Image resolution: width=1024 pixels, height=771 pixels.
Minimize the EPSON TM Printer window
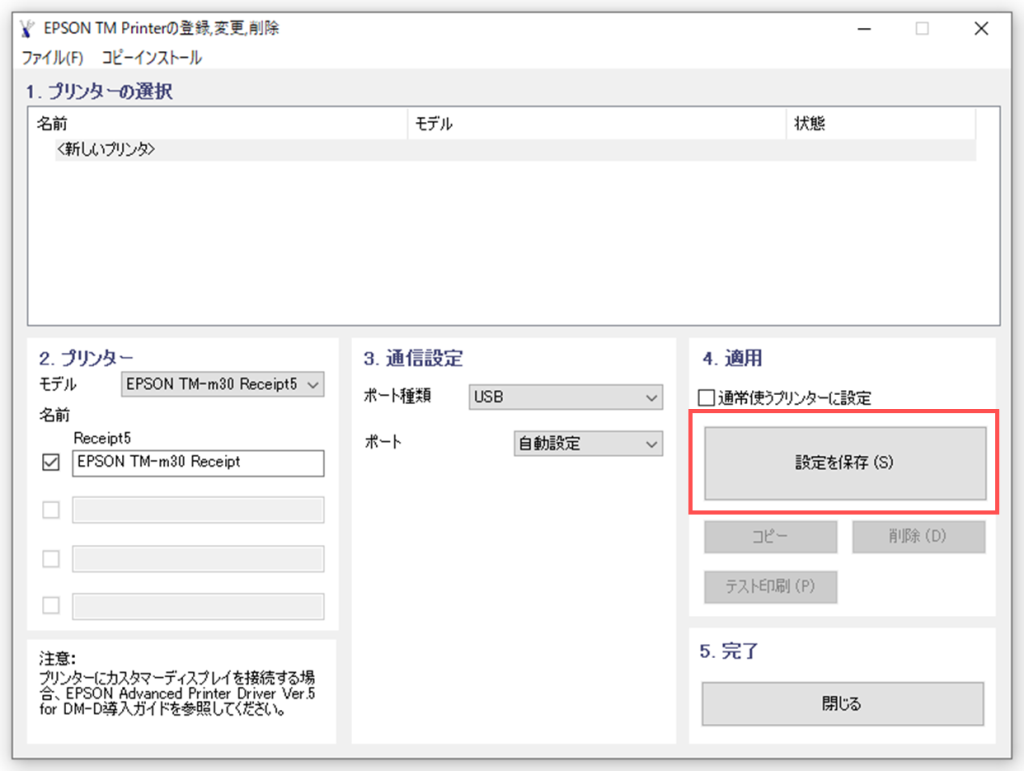(865, 29)
